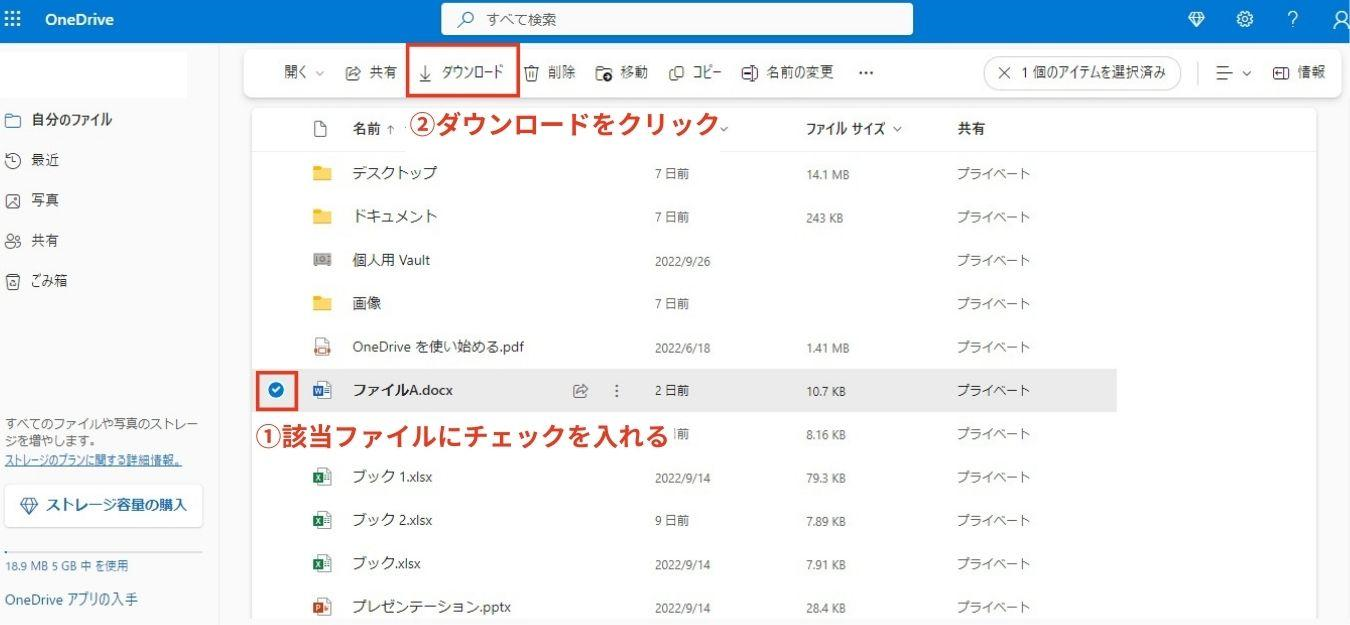Open 写真 (Photos) in the sidebar

coord(44,199)
